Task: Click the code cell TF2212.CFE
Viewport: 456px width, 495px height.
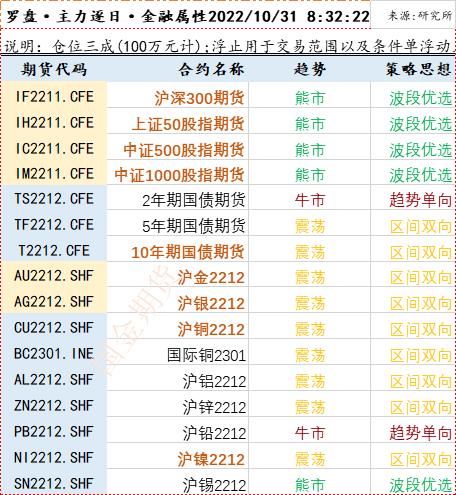Action: click(x=54, y=225)
